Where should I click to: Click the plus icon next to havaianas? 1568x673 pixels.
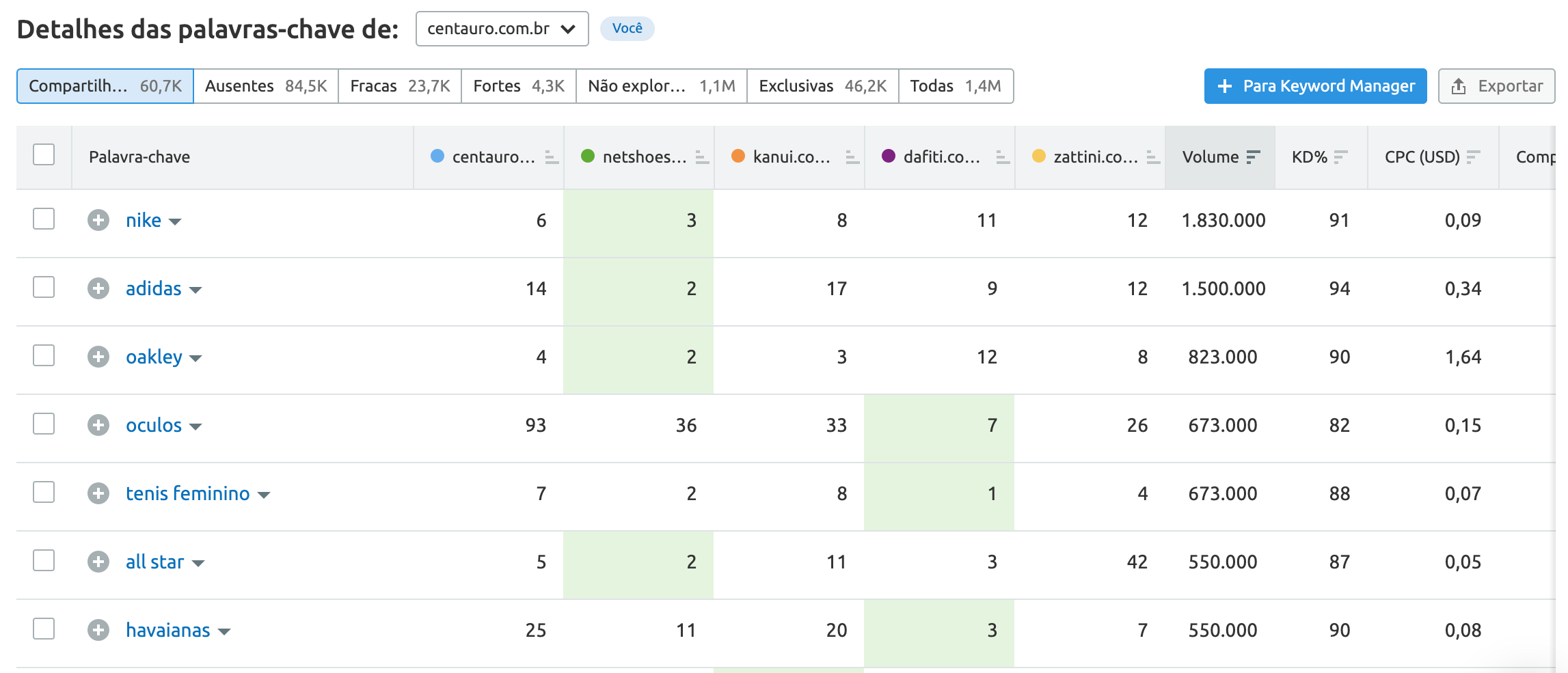click(x=98, y=630)
